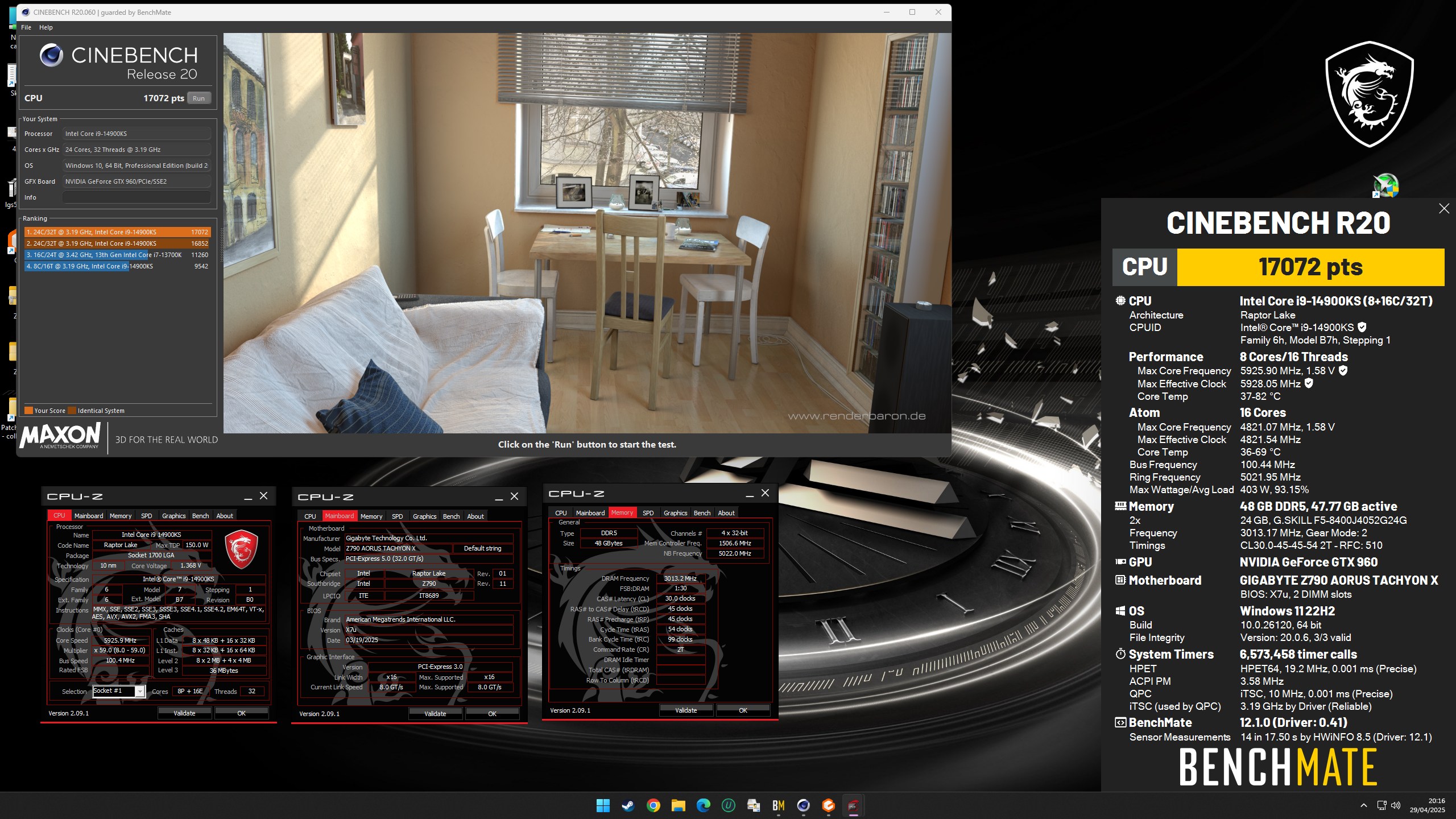This screenshot has height=819, width=1456.
Task: Click Validate in the right CPU-Z Memory window
Action: (x=686, y=710)
